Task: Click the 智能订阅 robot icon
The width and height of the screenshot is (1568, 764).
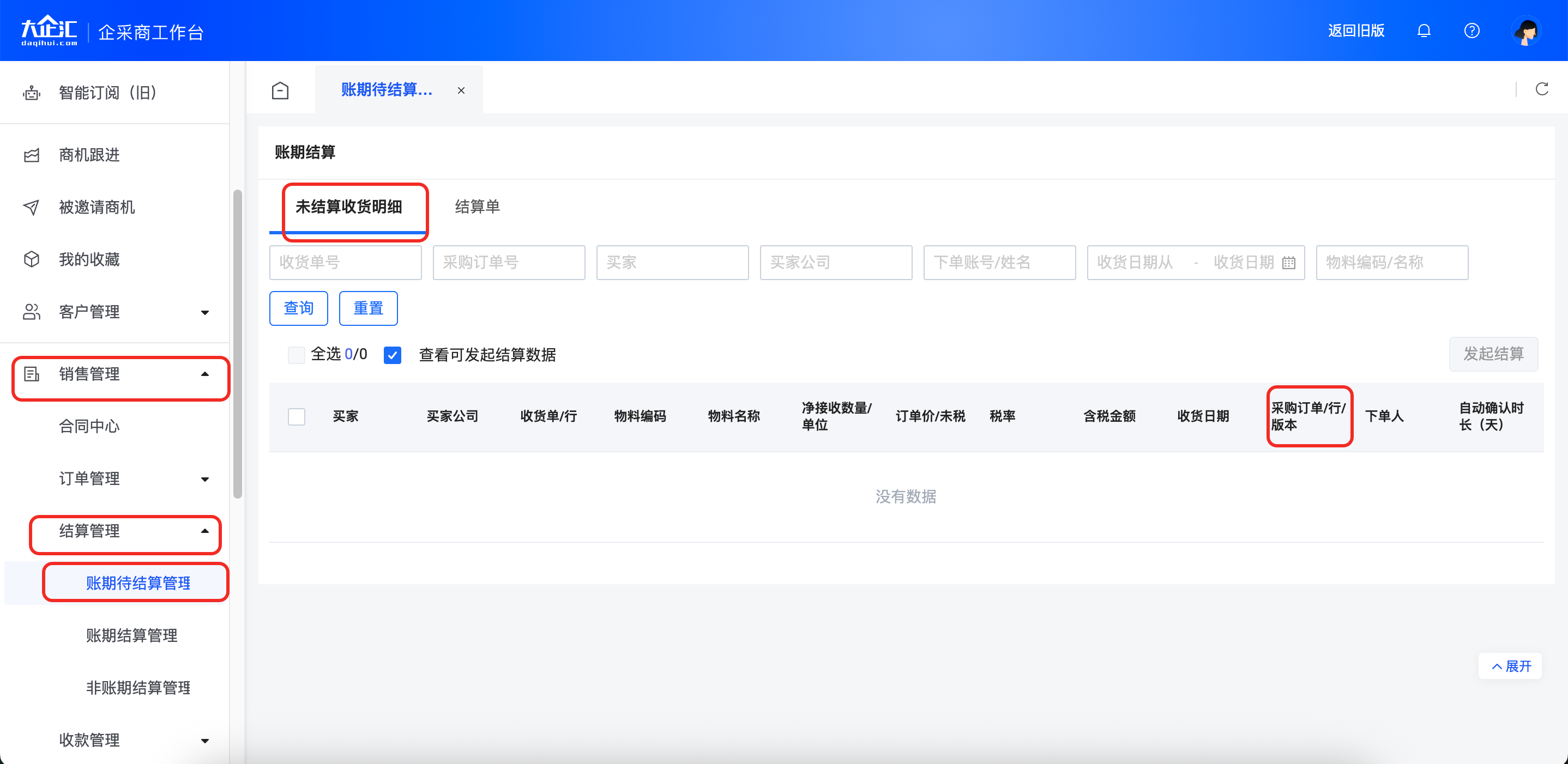Action: click(32, 93)
